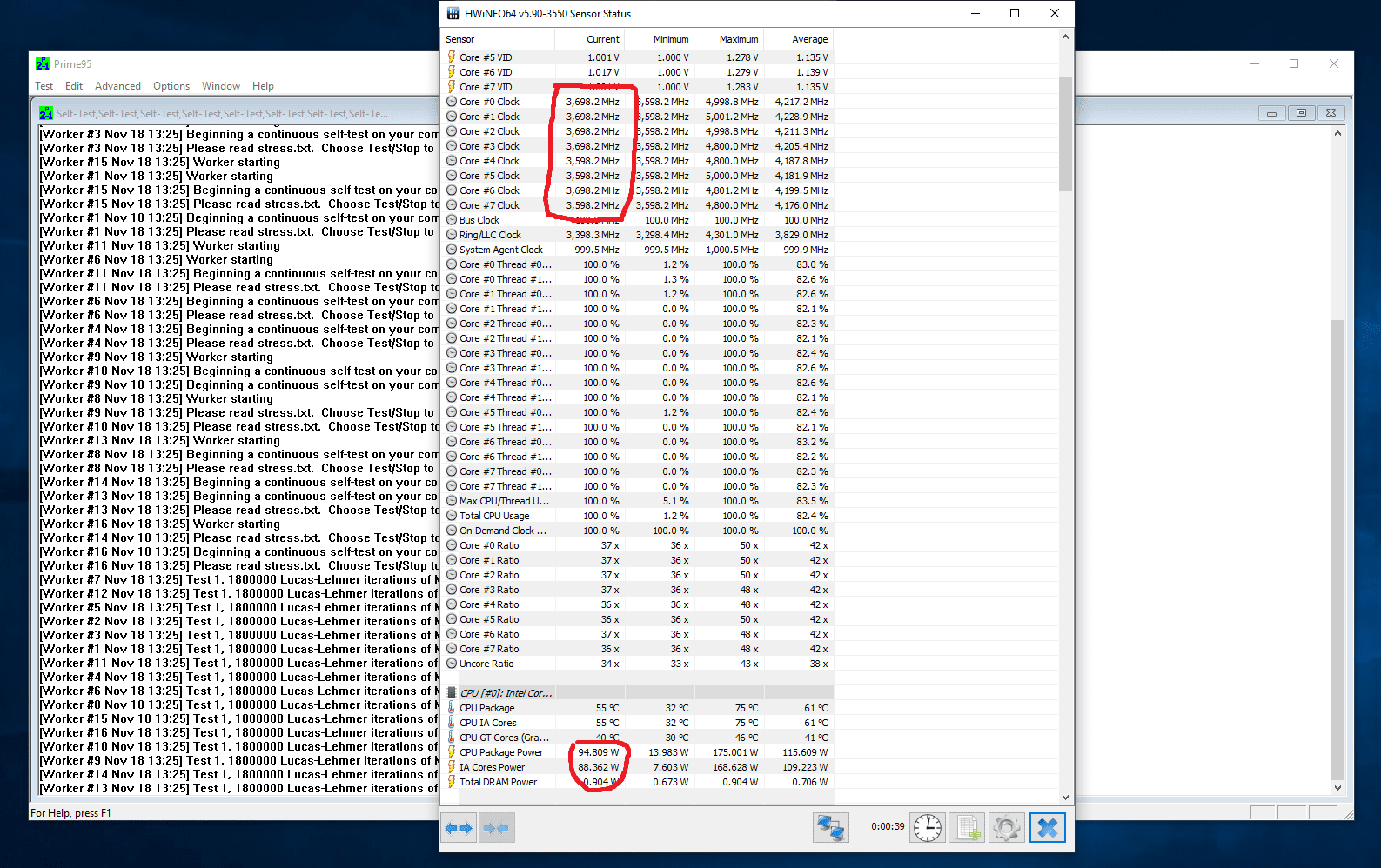The image size is (1381, 868).
Task: Click Prime95 worker log scroll-up arrow
Action: (1337, 133)
